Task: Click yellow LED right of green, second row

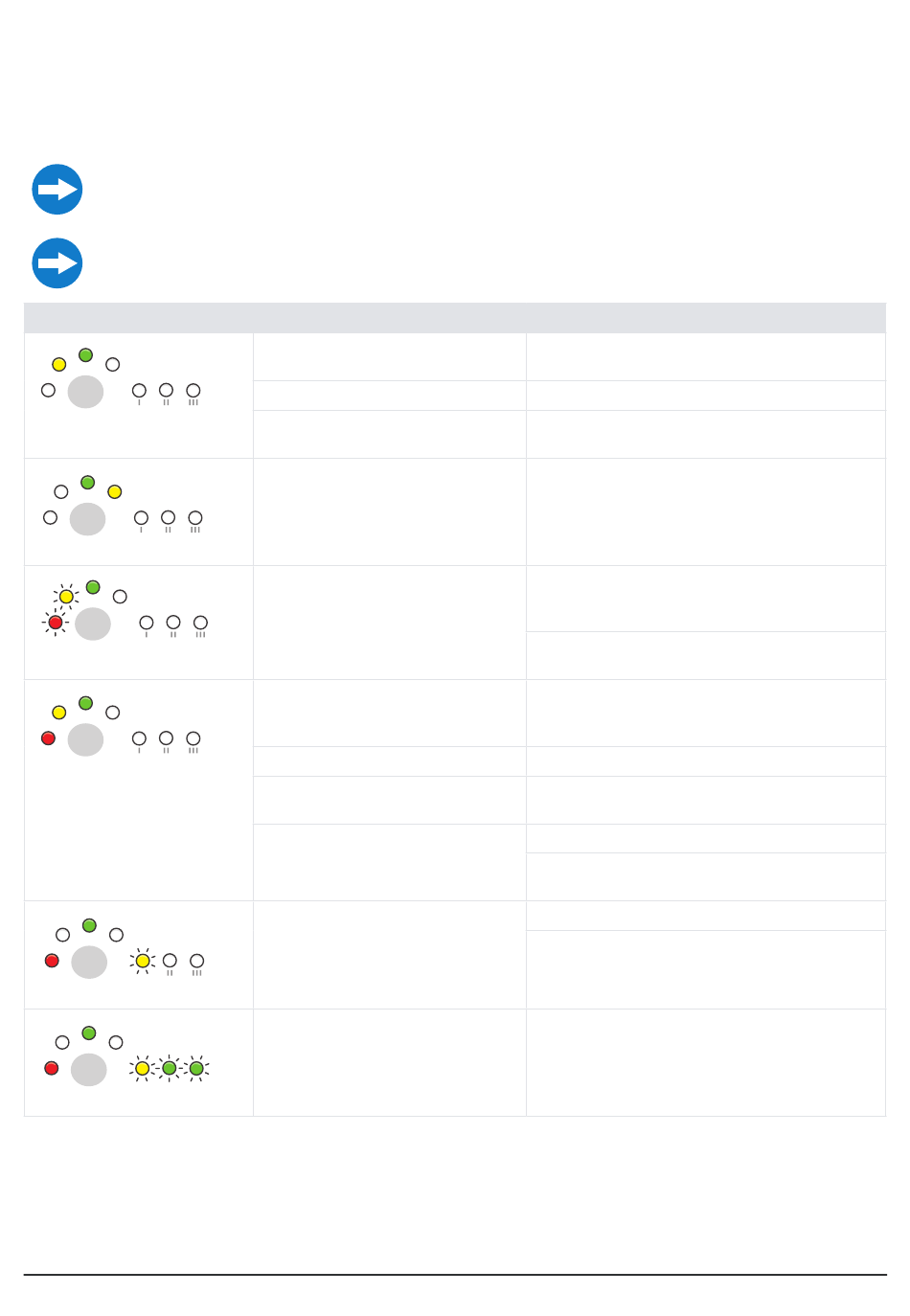Action: (x=115, y=491)
